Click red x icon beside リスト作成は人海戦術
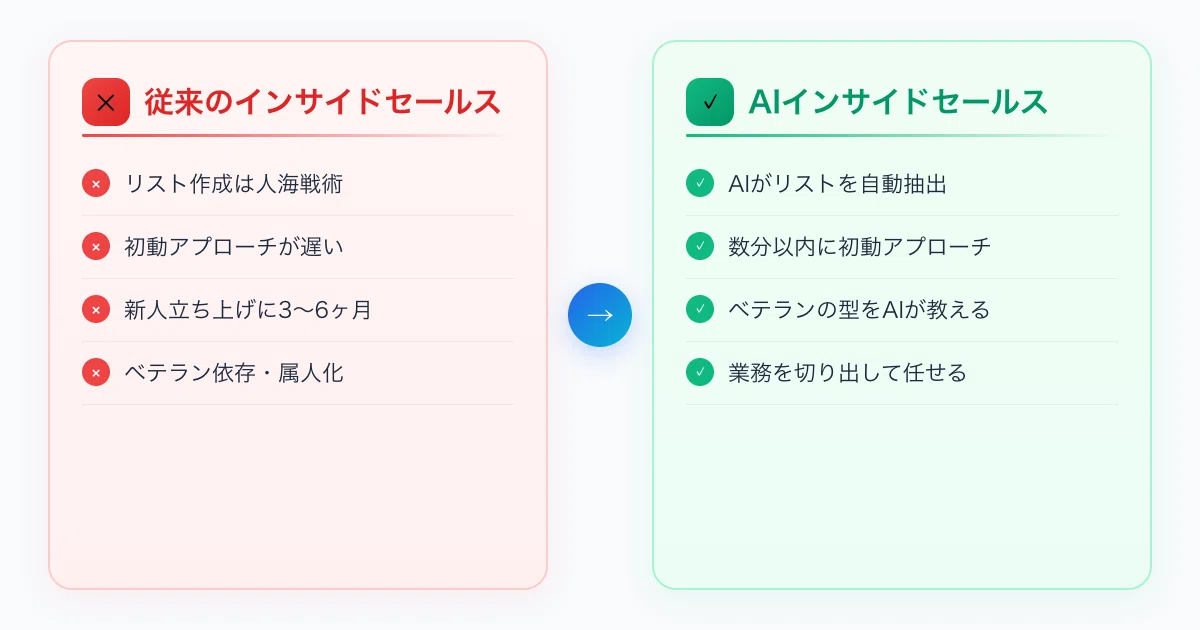This screenshot has width=1200, height=630. point(96,184)
